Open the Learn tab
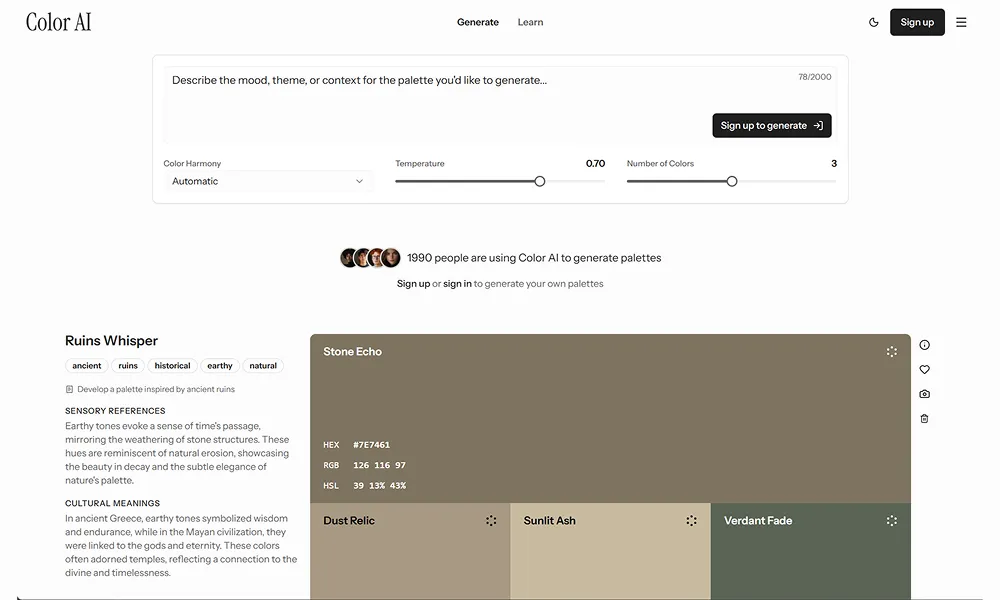1000x600 pixels. (x=530, y=22)
